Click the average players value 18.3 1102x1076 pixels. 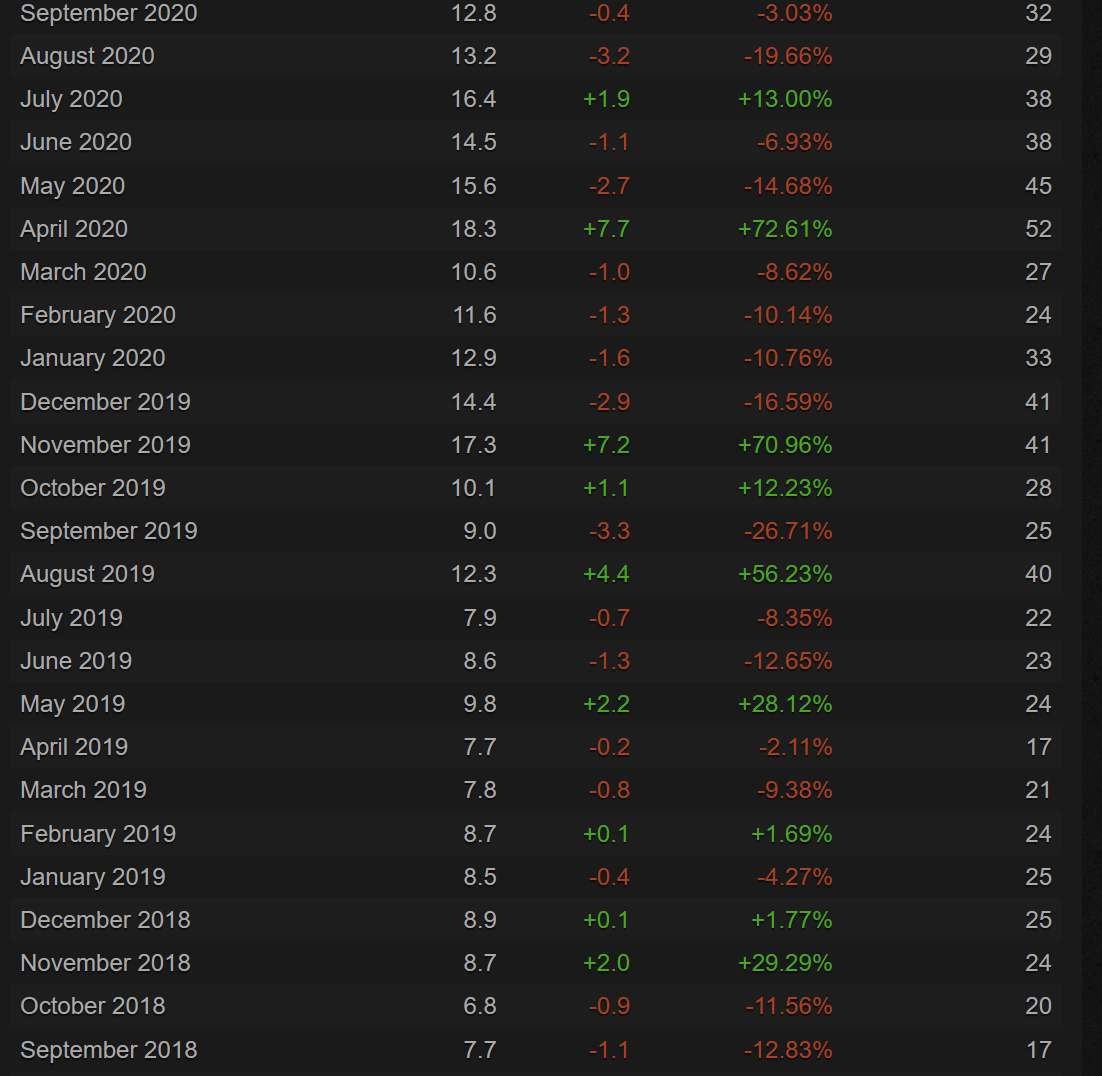point(474,229)
